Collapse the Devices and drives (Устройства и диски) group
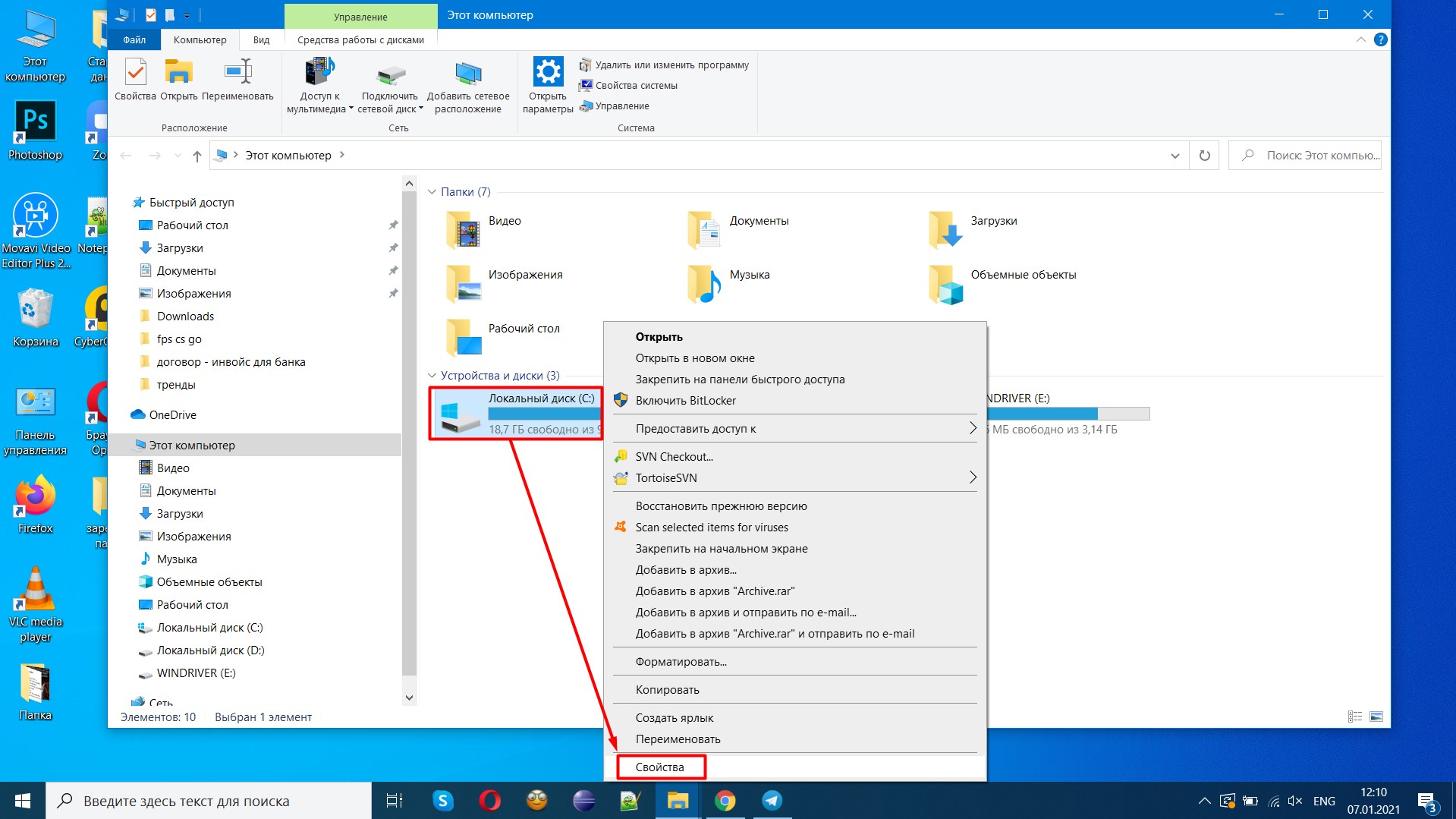 pyautogui.click(x=432, y=376)
